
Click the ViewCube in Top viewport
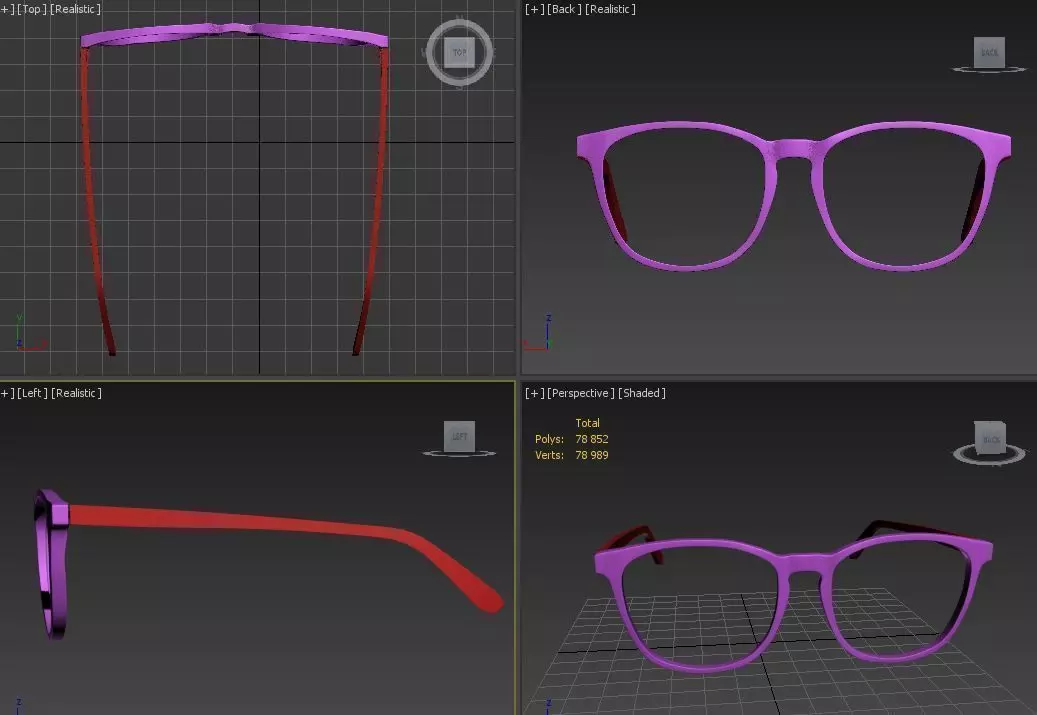(459, 52)
